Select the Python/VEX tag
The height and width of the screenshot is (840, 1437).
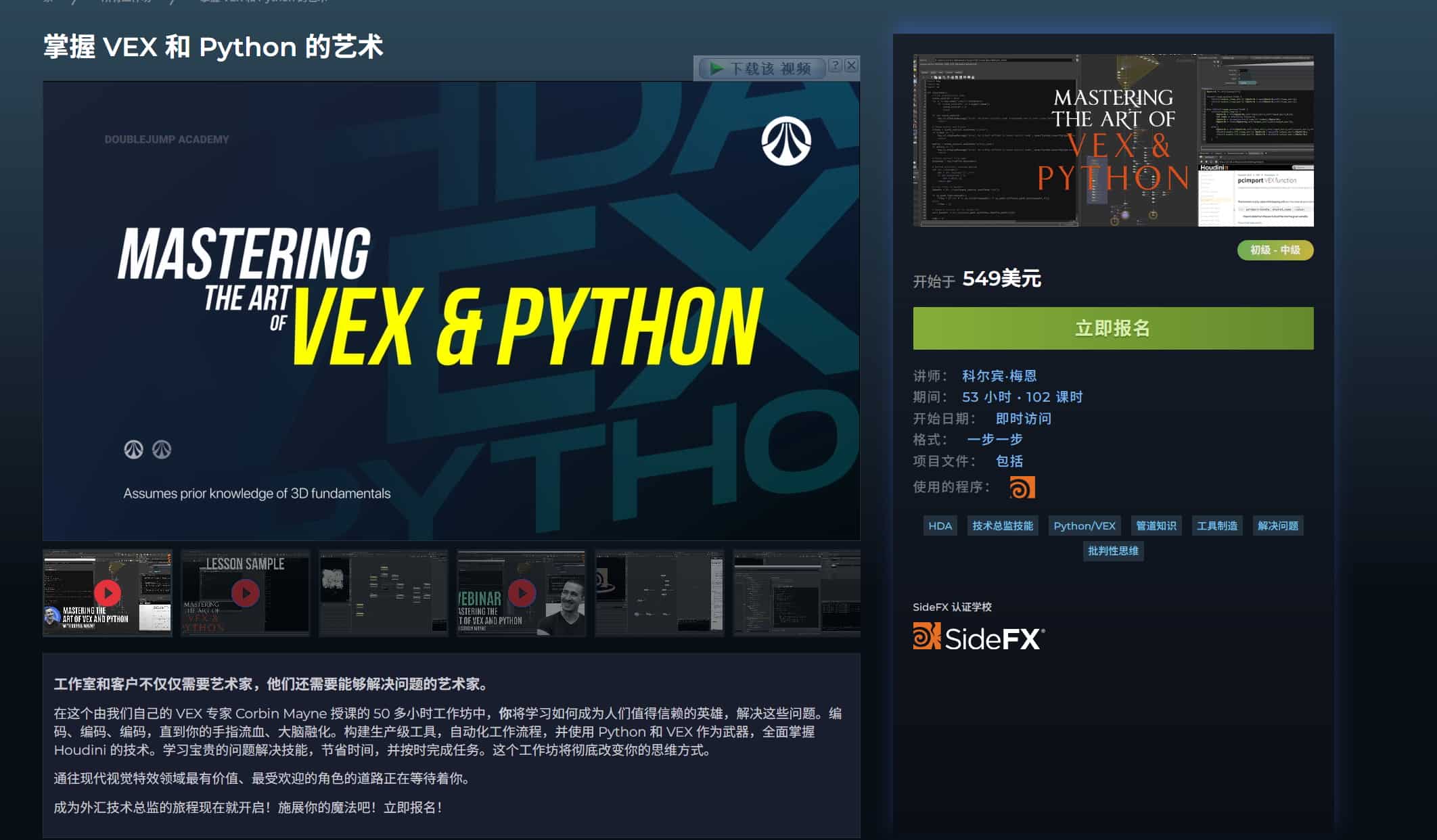1085,526
